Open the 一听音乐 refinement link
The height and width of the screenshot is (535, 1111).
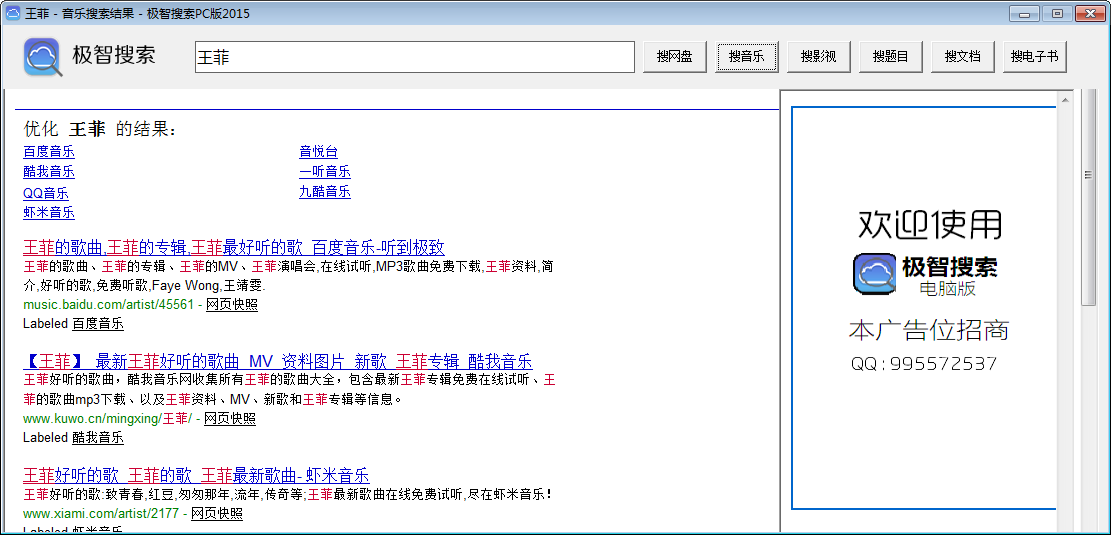point(325,171)
